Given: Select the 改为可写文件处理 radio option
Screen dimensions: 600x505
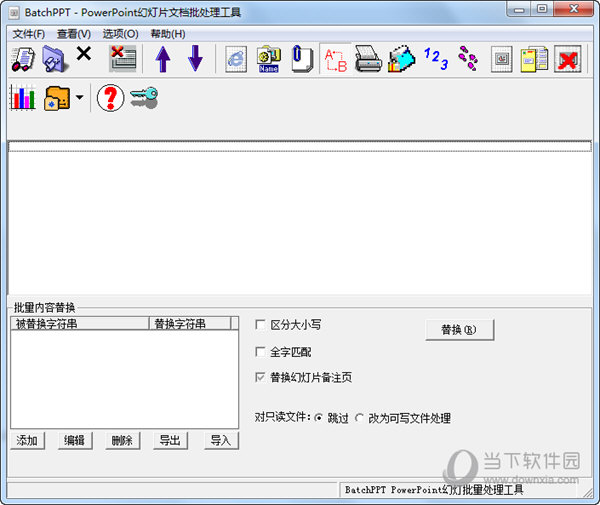Looking at the screenshot, I should coord(359,418).
